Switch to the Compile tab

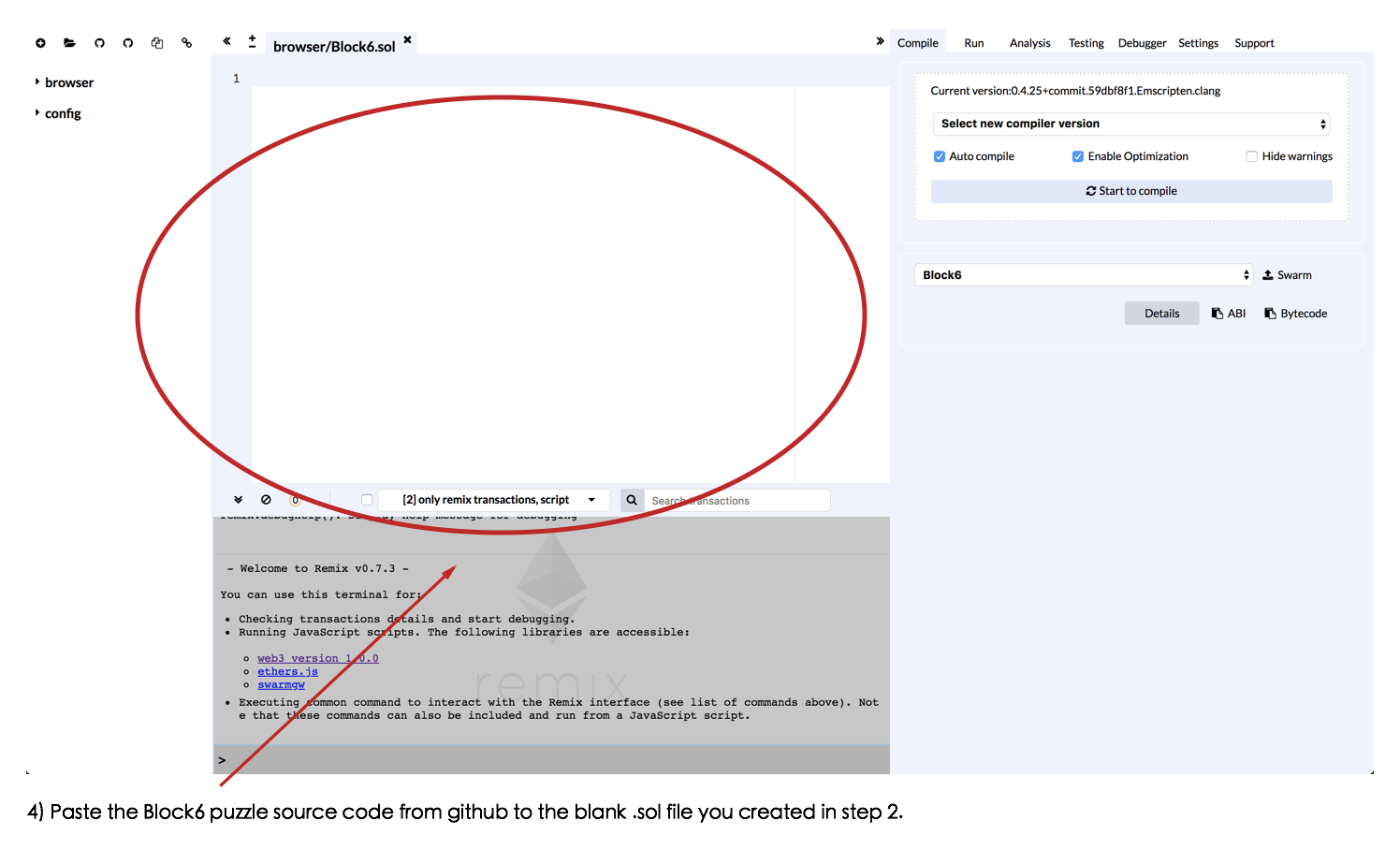(x=917, y=43)
